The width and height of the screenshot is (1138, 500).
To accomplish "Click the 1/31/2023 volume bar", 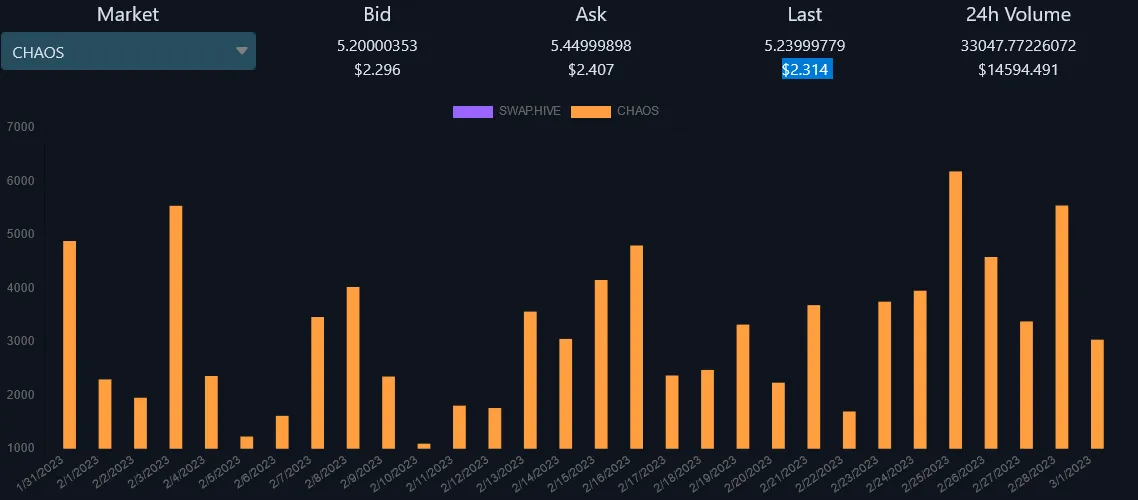I will (x=70, y=345).
